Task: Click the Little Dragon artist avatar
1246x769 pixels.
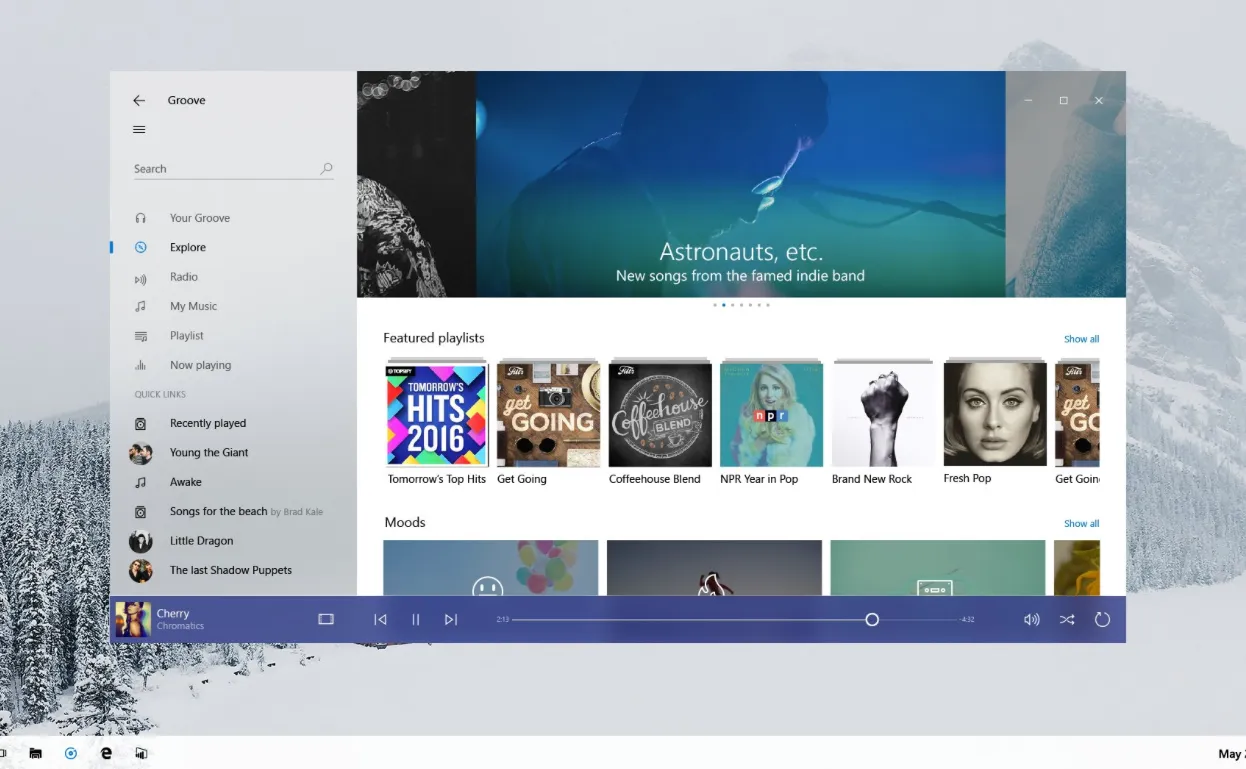Action: click(x=141, y=541)
